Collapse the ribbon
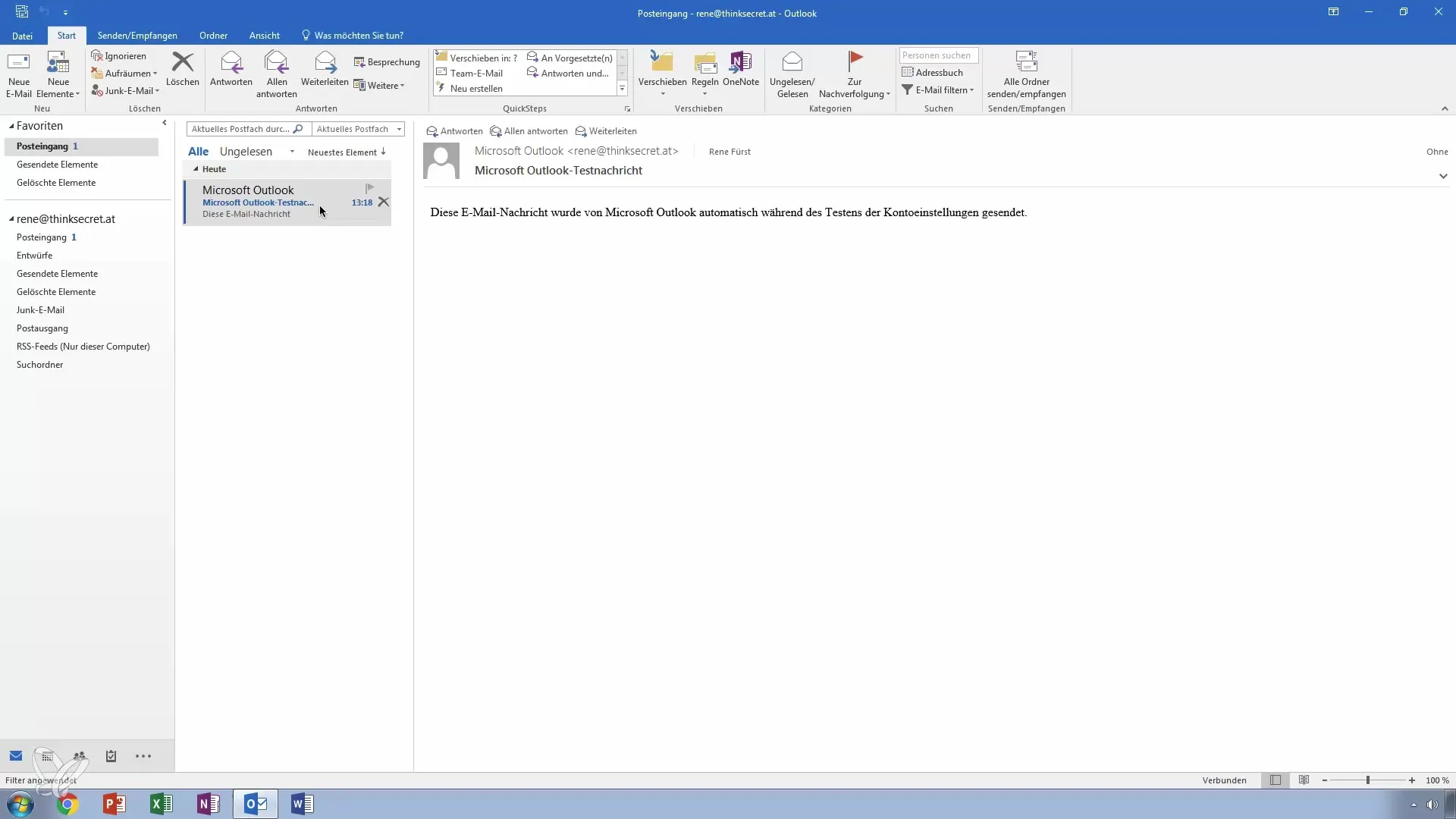This screenshot has width=1456, height=819. click(1445, 109)
